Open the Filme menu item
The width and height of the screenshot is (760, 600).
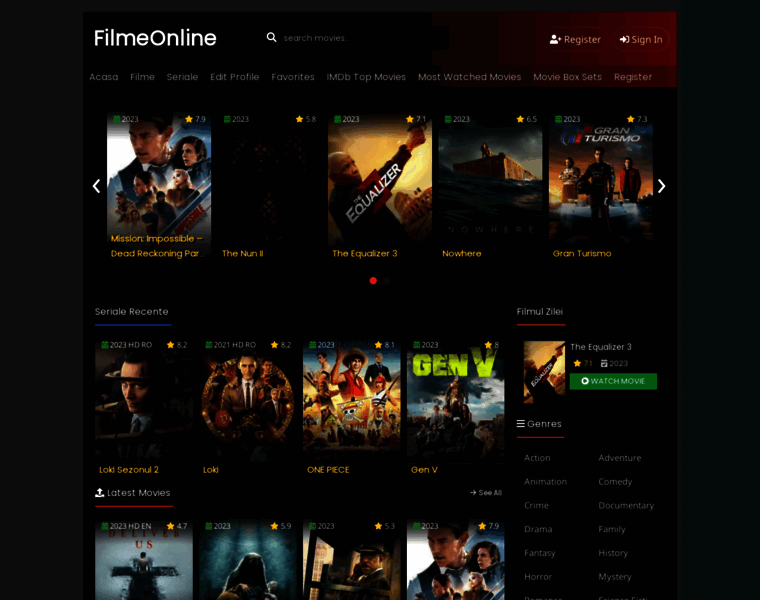[x=142, y=77]
